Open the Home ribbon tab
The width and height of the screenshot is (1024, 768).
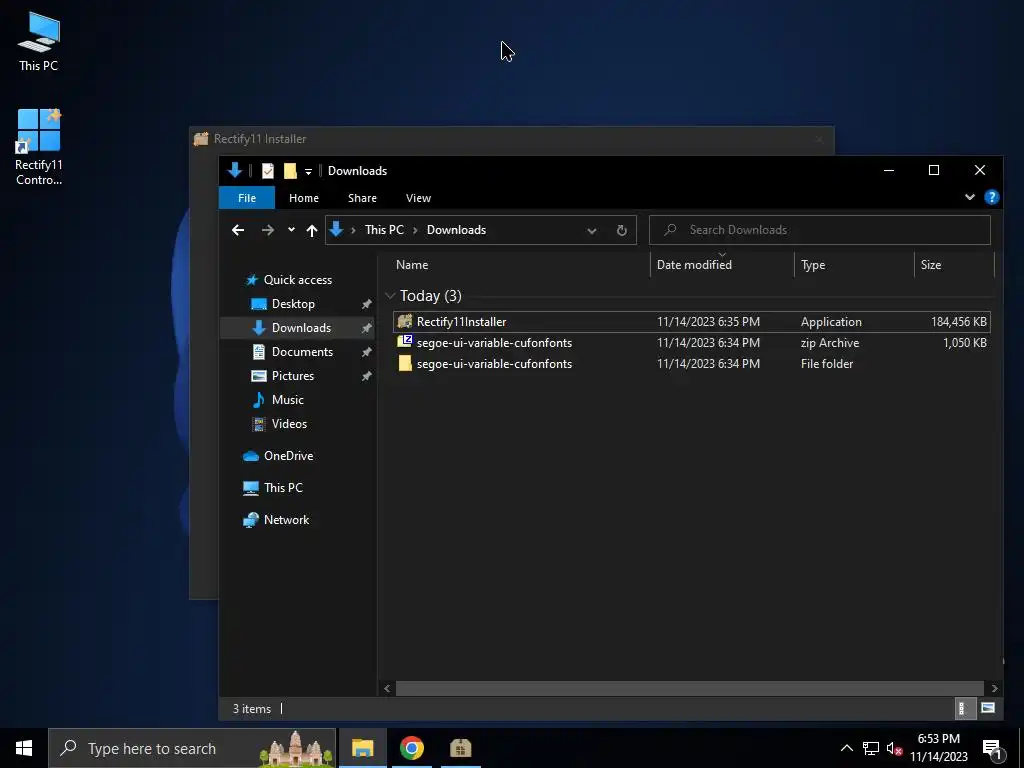tap(304, 198)
